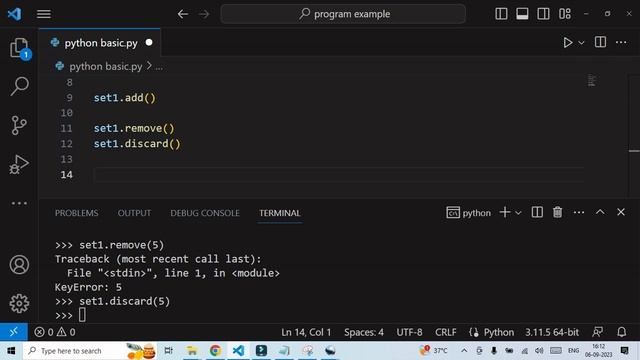Viewport: 640px width, 360px height.
Task: Open the notifications bell icon
Action: pos(621,332)
